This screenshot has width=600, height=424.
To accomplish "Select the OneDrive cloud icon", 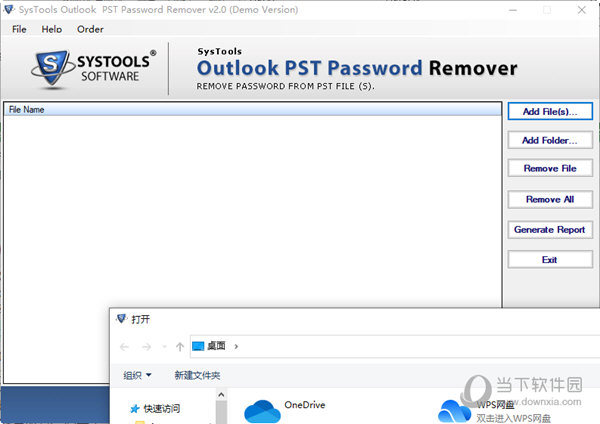I will tap(262, 411).
